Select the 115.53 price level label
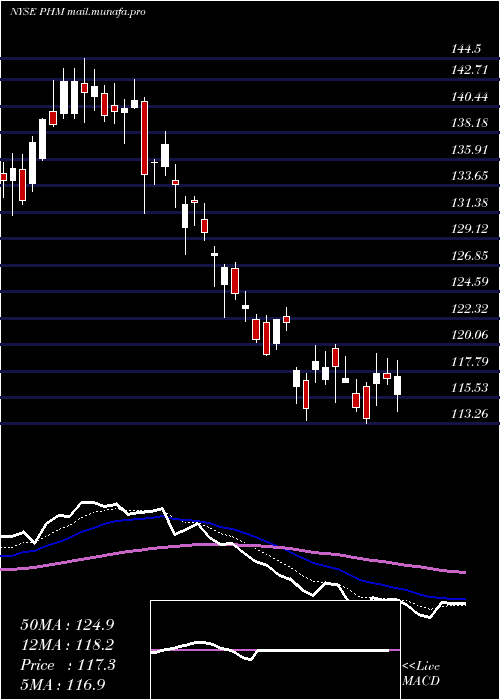 470,388
